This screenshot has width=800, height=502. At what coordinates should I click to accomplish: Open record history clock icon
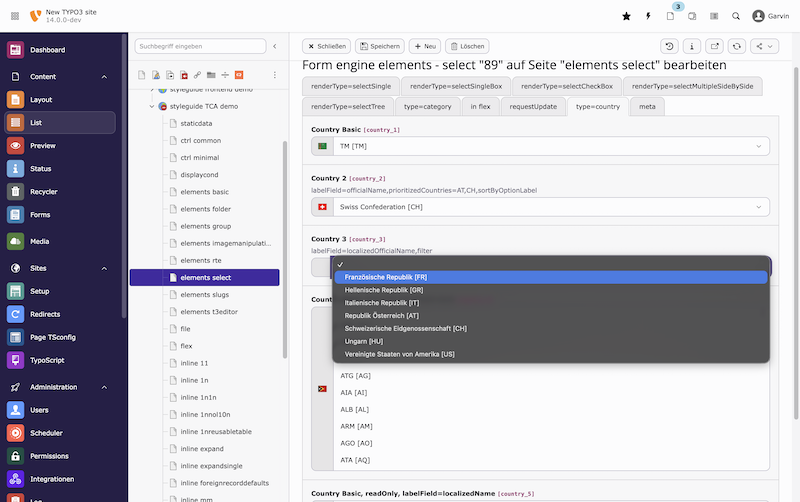(670, 46)
